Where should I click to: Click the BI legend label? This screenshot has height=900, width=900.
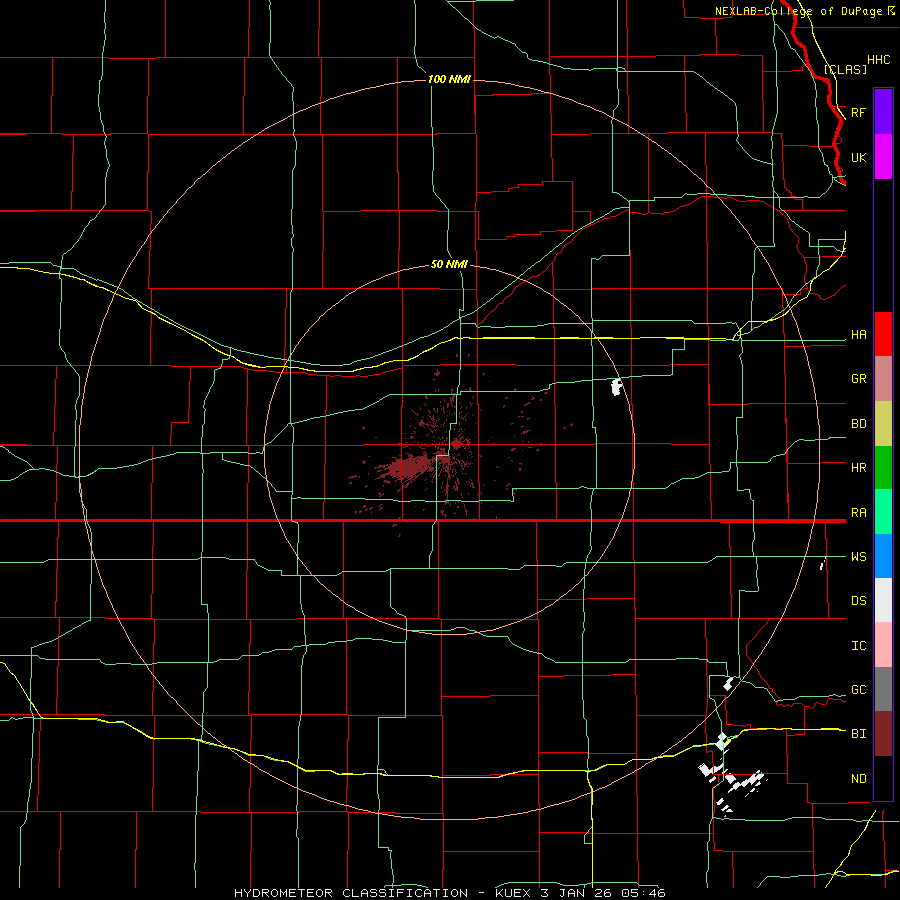click(859, 734)
